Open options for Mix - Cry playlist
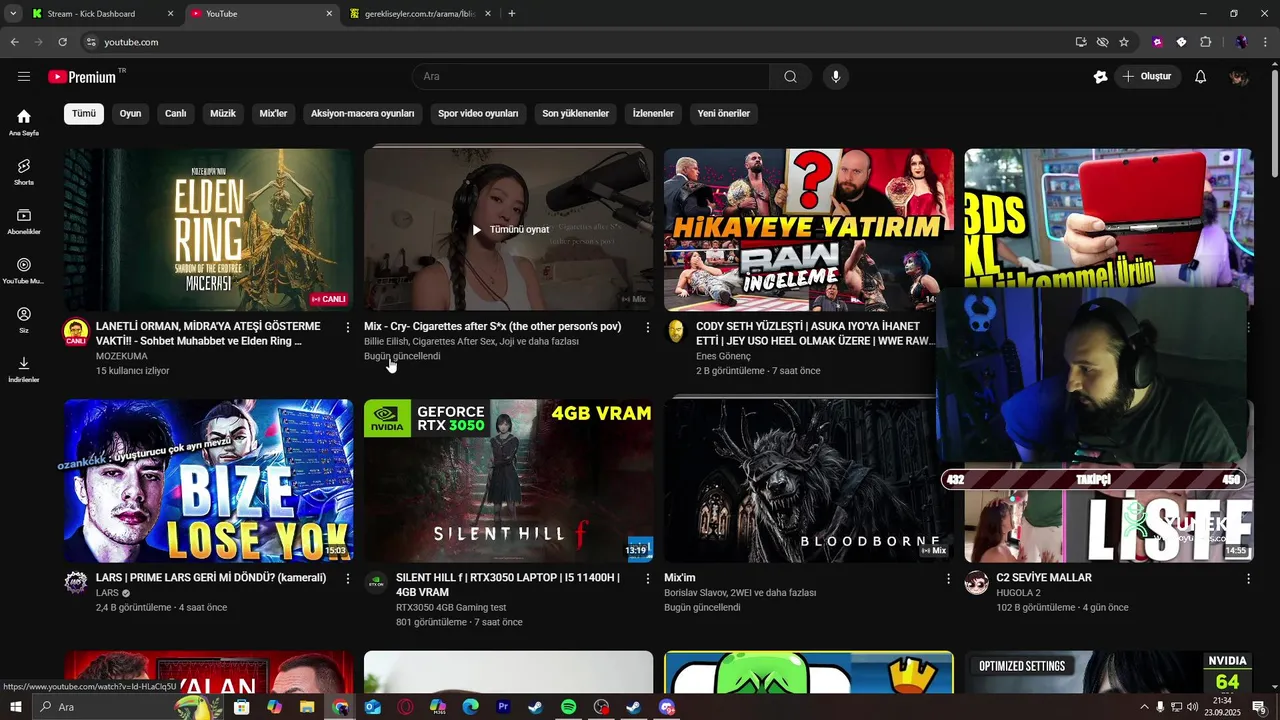Screen dimensions: 1280x720 pos(648,327)
